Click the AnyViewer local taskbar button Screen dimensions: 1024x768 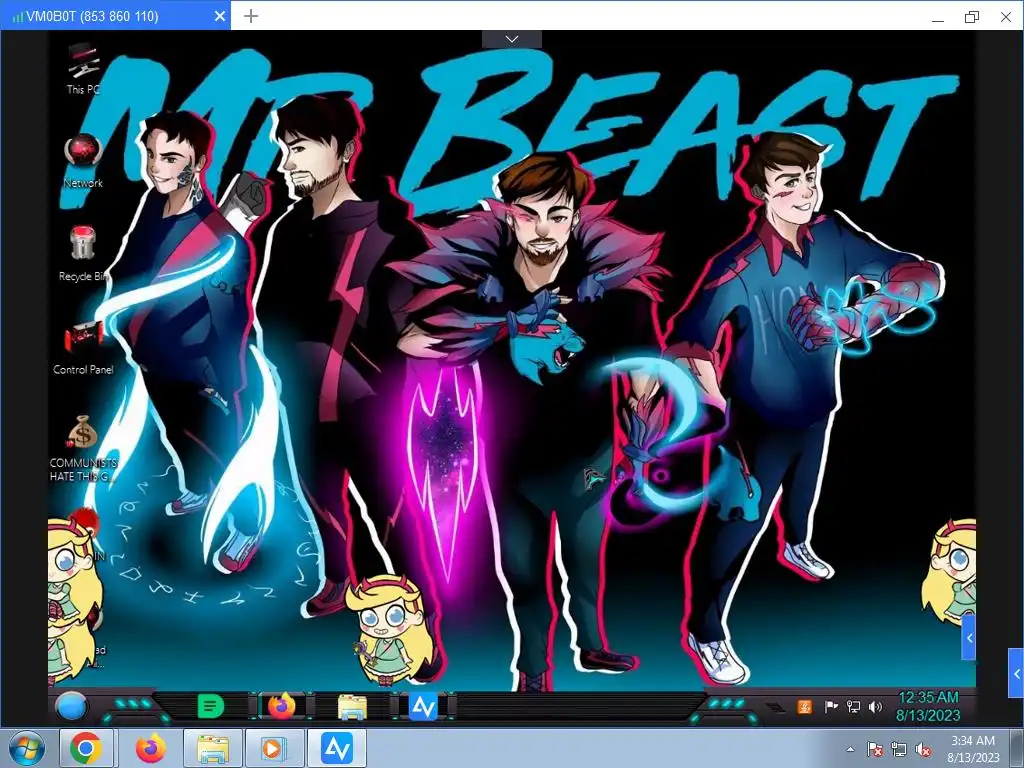click(337, 748)
